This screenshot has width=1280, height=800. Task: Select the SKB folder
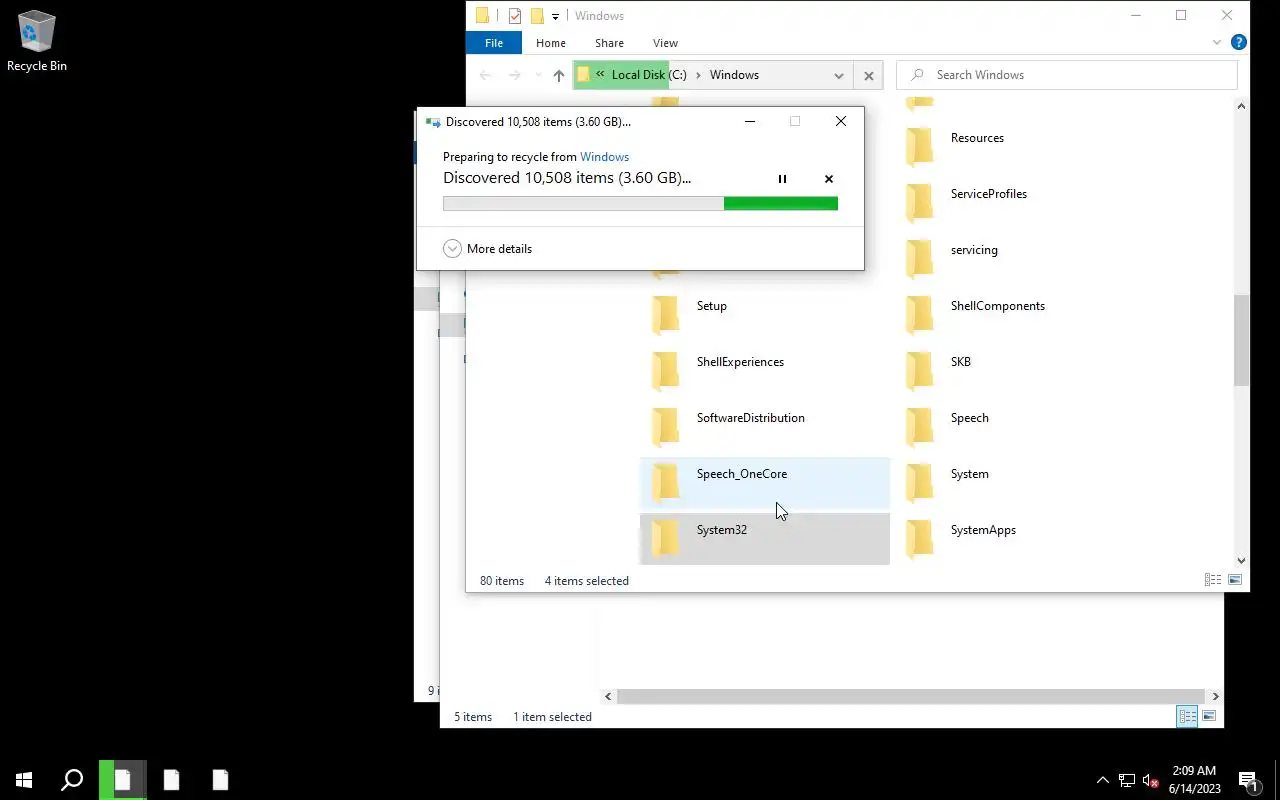click(1019, 369)
